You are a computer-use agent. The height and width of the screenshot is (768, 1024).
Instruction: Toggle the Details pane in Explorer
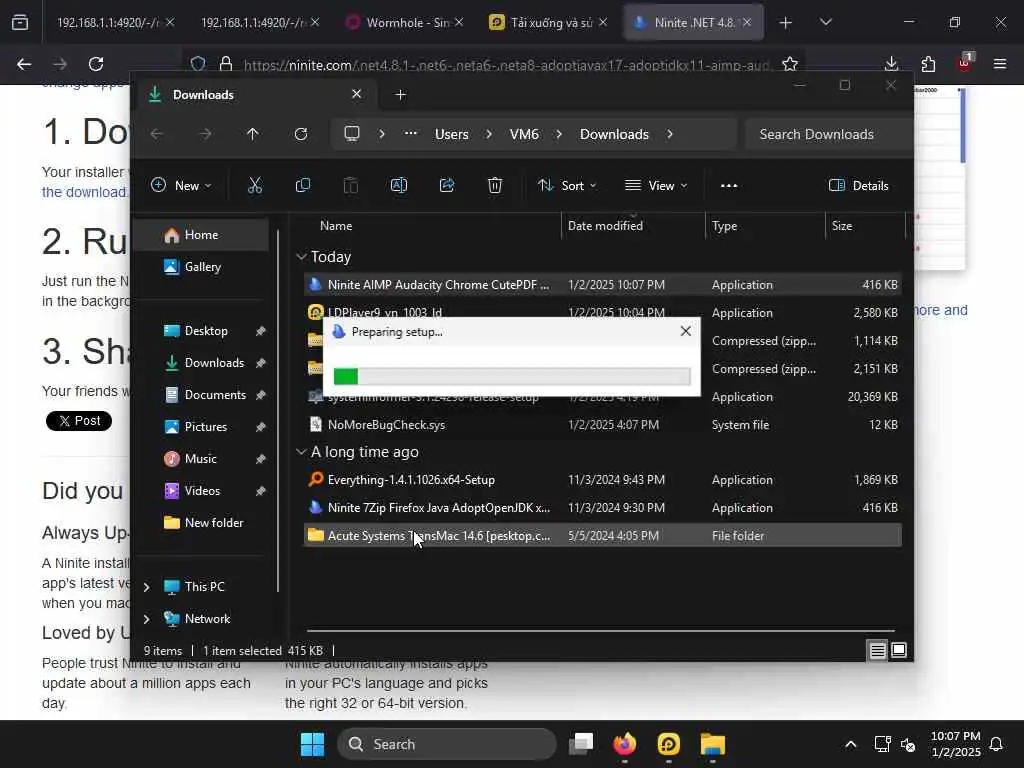(x=859, y=185)
